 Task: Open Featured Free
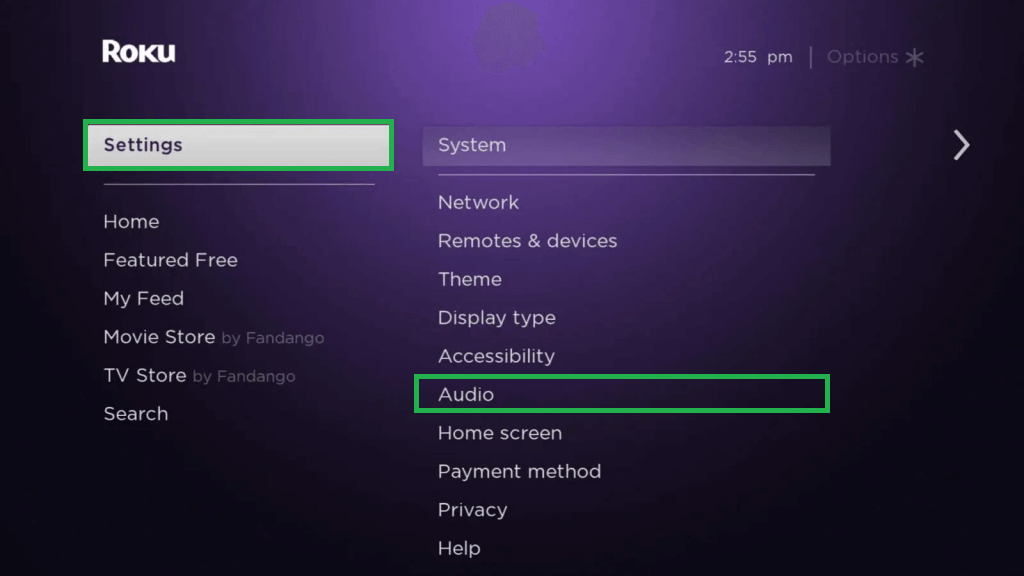point(170,261)
